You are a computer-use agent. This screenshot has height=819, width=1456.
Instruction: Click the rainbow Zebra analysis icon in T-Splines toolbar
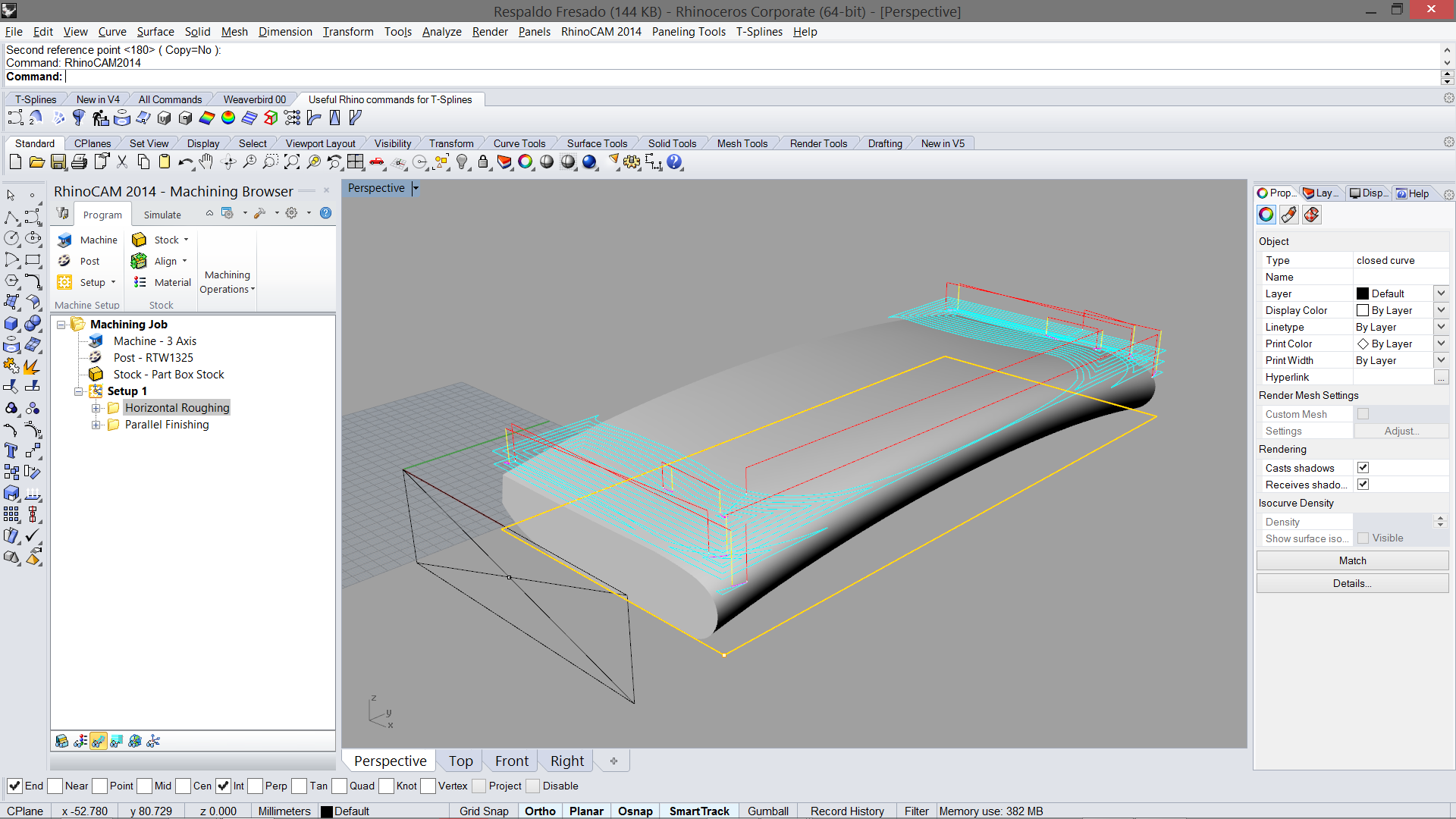click(207, 118)
